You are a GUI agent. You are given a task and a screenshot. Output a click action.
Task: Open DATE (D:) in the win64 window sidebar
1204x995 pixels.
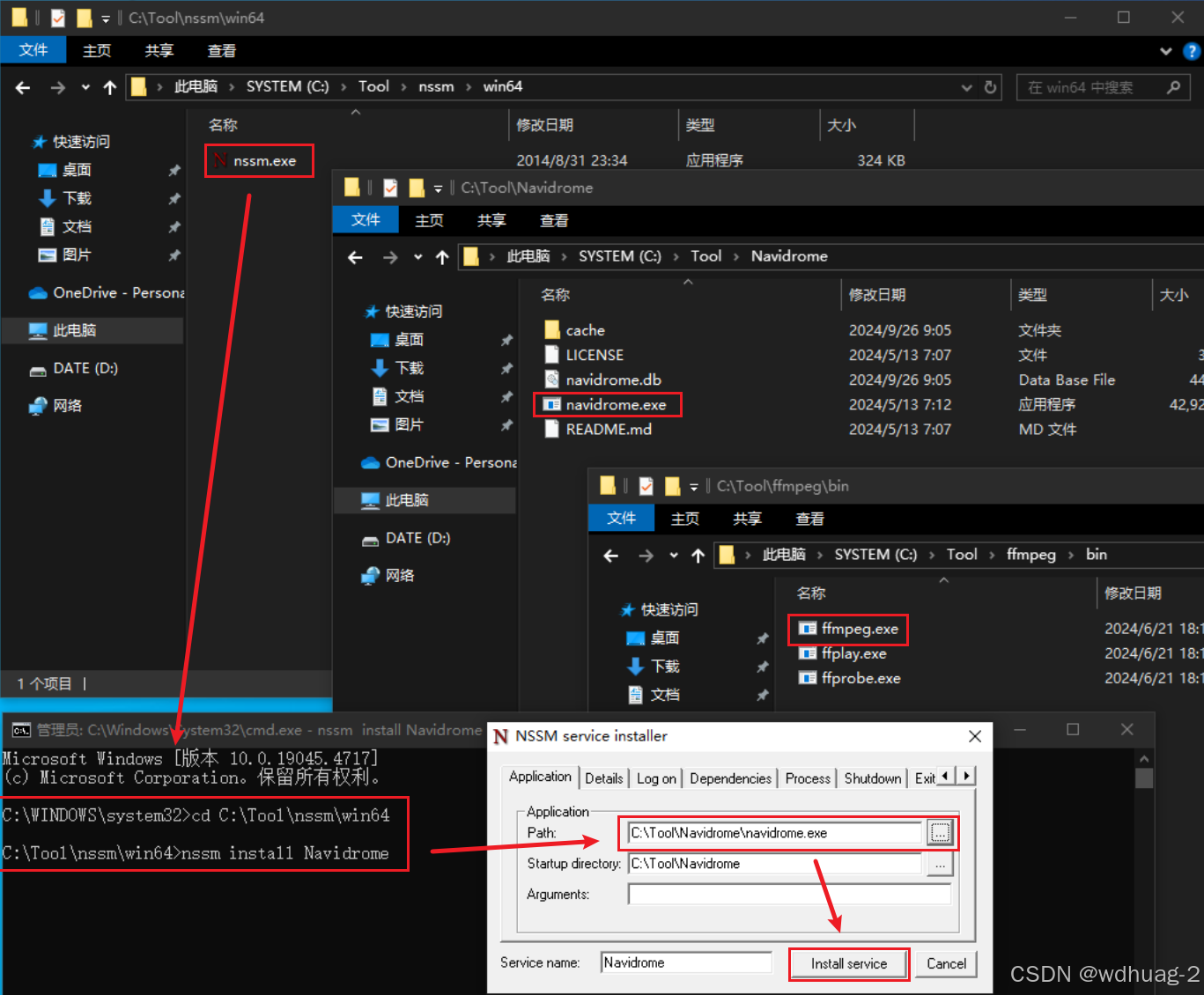(85, 368)
